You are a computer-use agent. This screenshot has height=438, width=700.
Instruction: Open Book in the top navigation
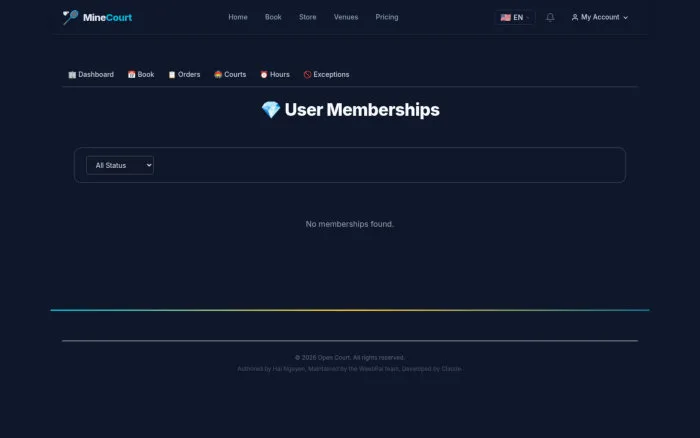[x=273, y=17]
